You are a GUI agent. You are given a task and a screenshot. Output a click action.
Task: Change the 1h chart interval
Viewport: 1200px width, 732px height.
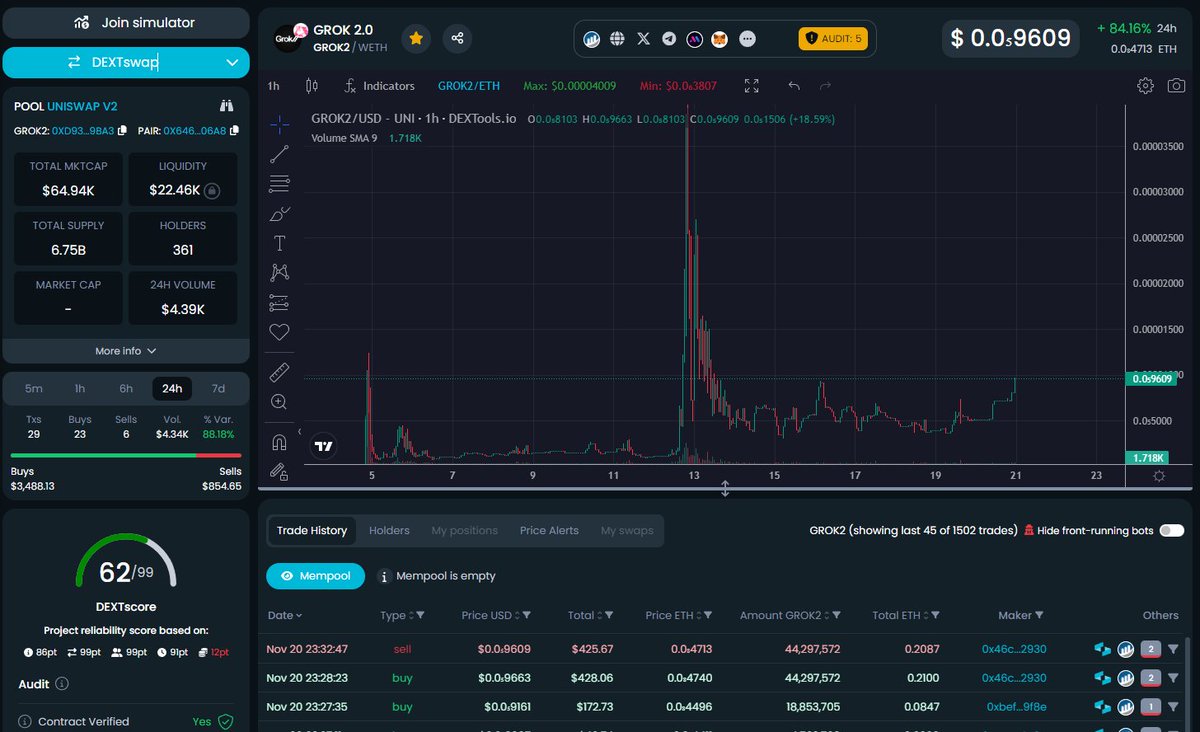pos(273,86)
